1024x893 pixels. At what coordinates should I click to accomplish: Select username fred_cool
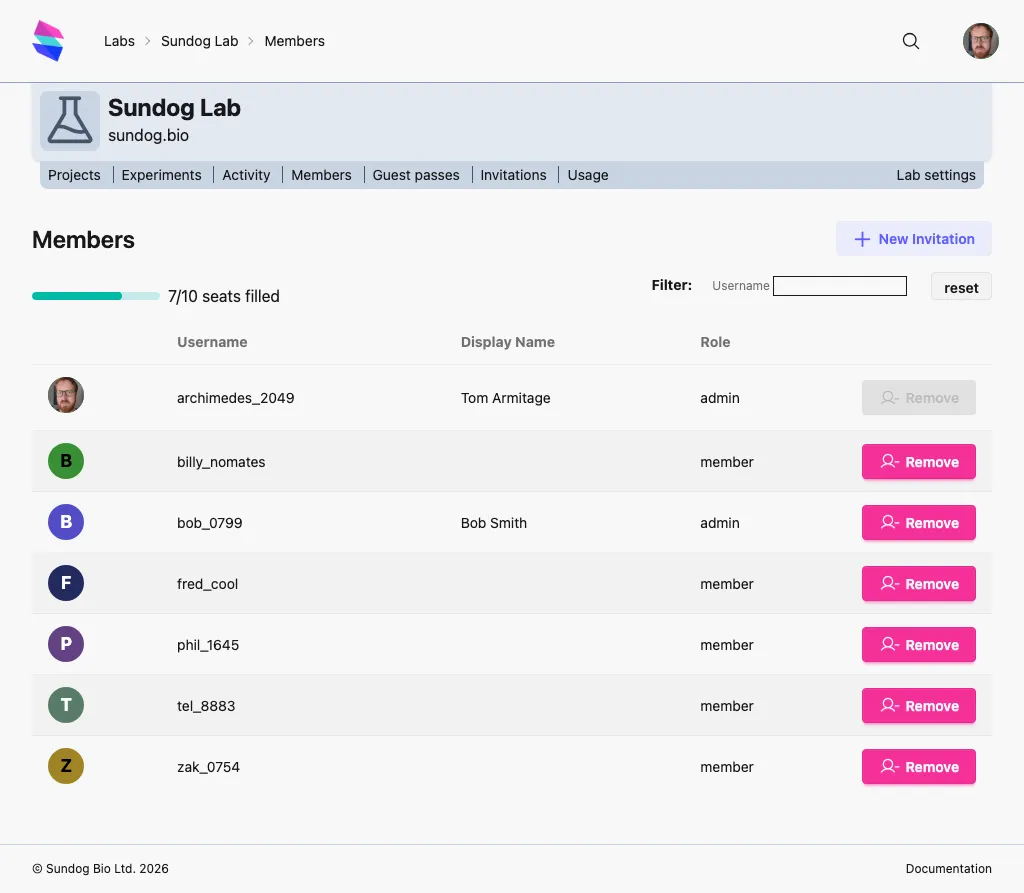click(x=208, y=583)
